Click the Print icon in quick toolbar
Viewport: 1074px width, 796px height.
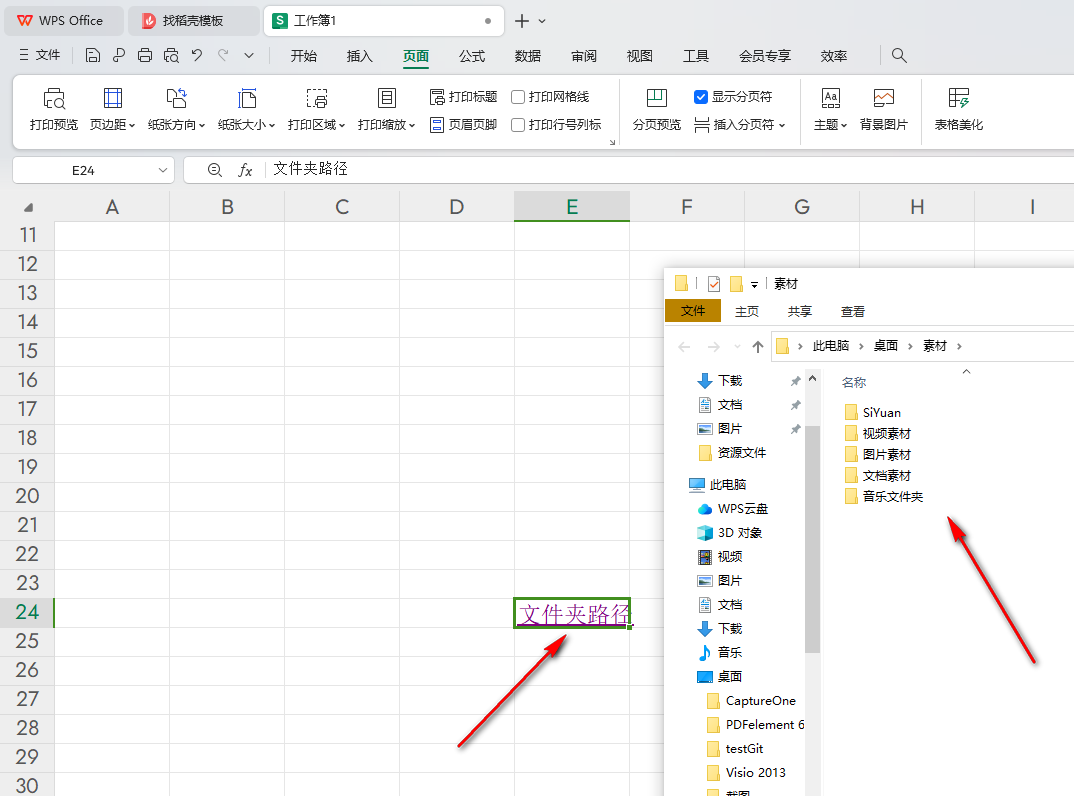coord(145,55)
